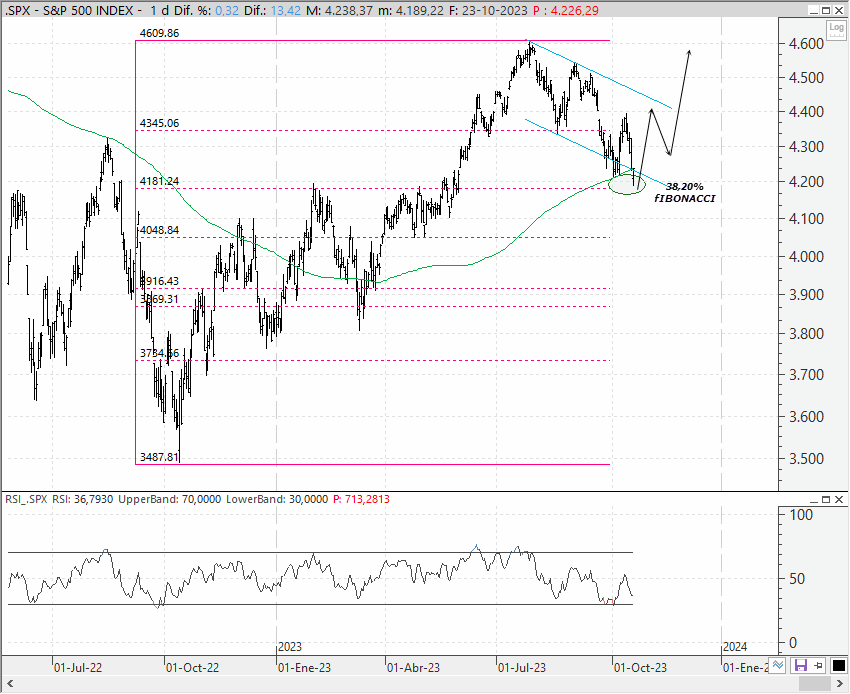This screenshot has width=850, height=694.
Task: Click the 01-Abr-23 date axis label
Action: pos(414,667)
